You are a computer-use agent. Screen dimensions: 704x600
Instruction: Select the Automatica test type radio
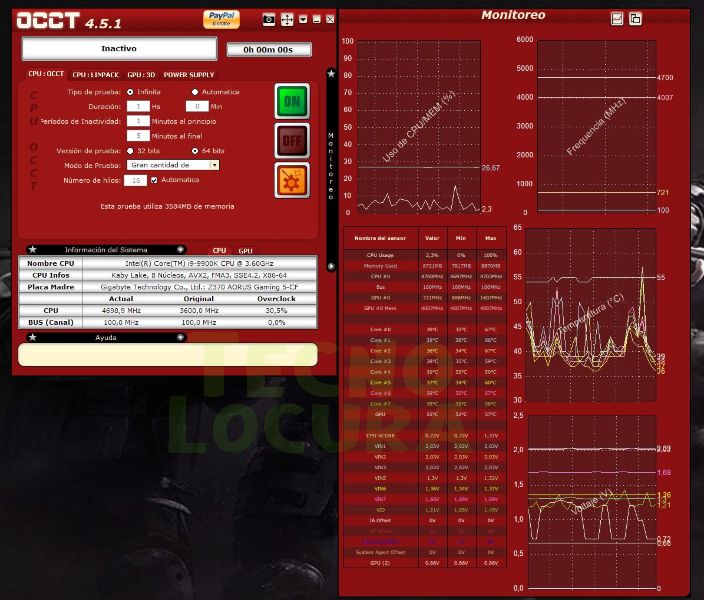195,92
